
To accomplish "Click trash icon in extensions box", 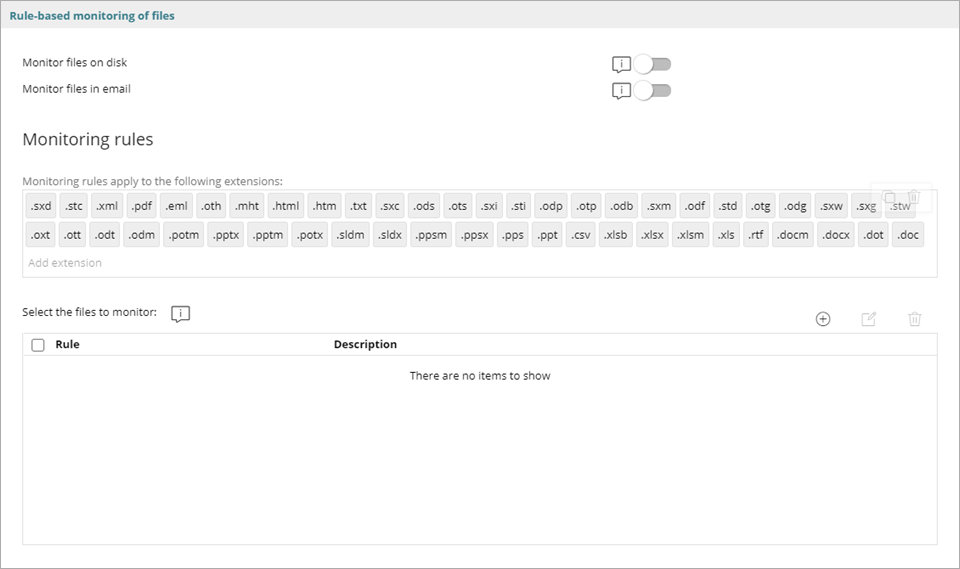I will click(914, 197).
